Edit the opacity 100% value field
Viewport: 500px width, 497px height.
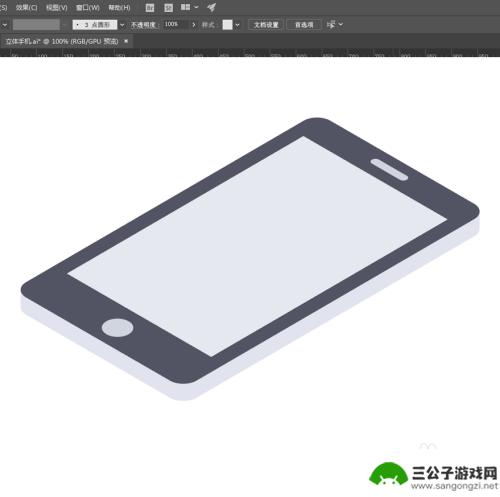(176, 24)
